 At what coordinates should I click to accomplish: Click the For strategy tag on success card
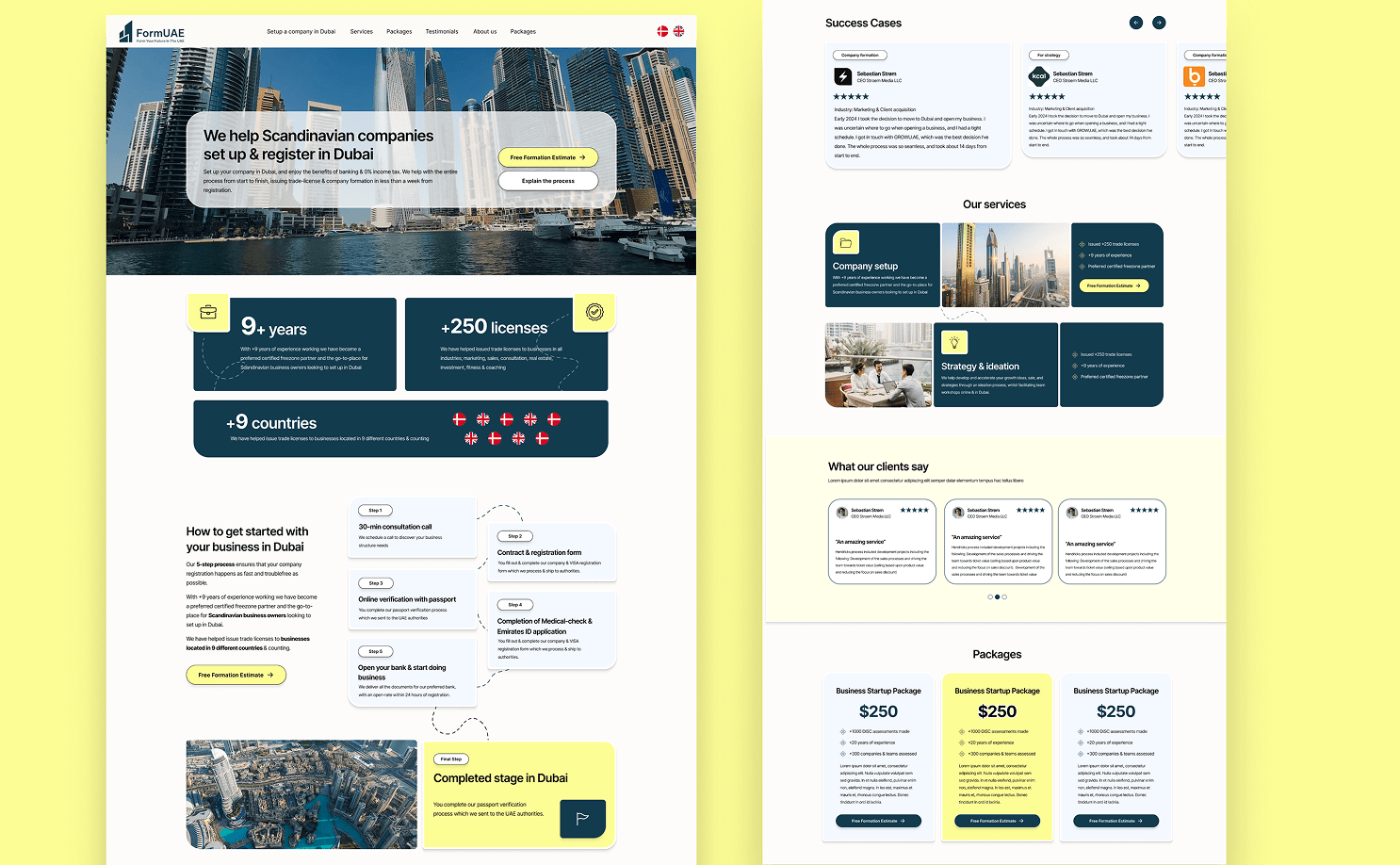(1049, 56)
